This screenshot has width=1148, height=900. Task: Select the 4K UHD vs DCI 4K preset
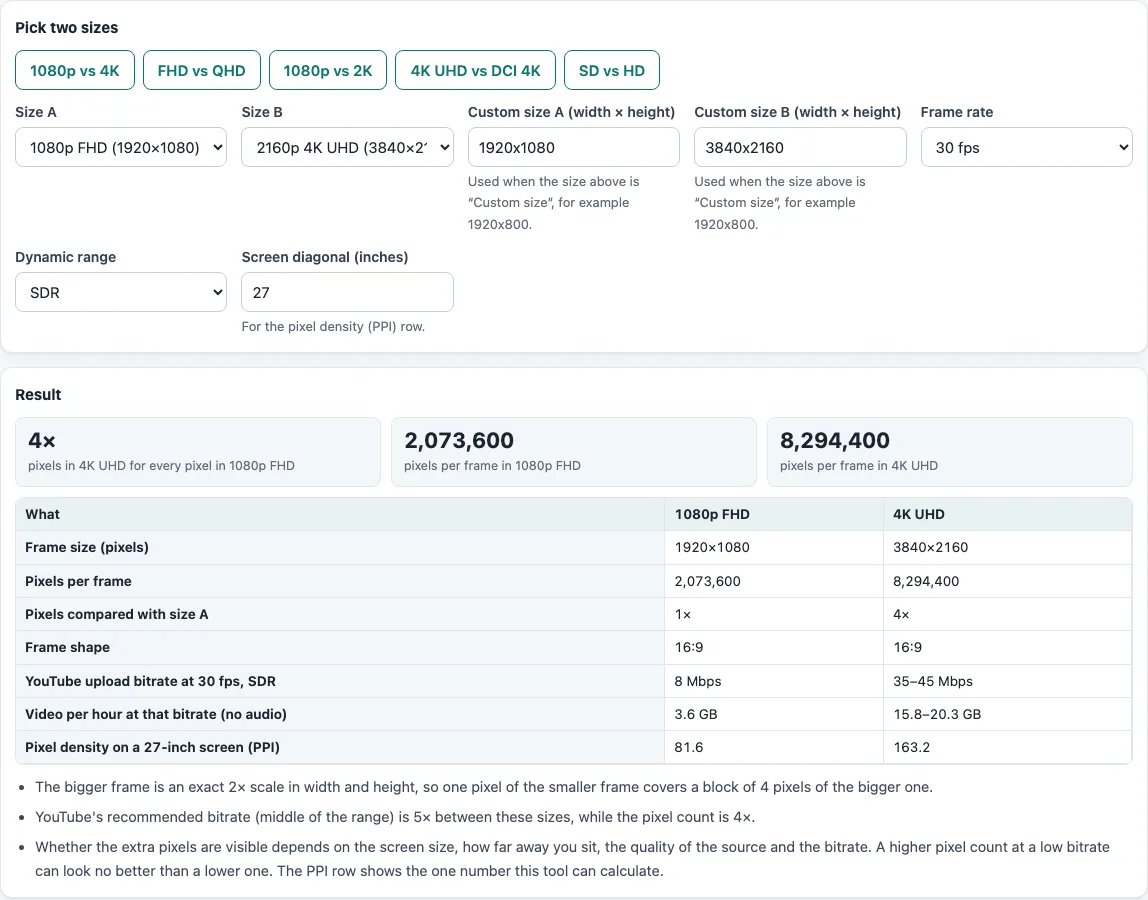coord(475,70)
